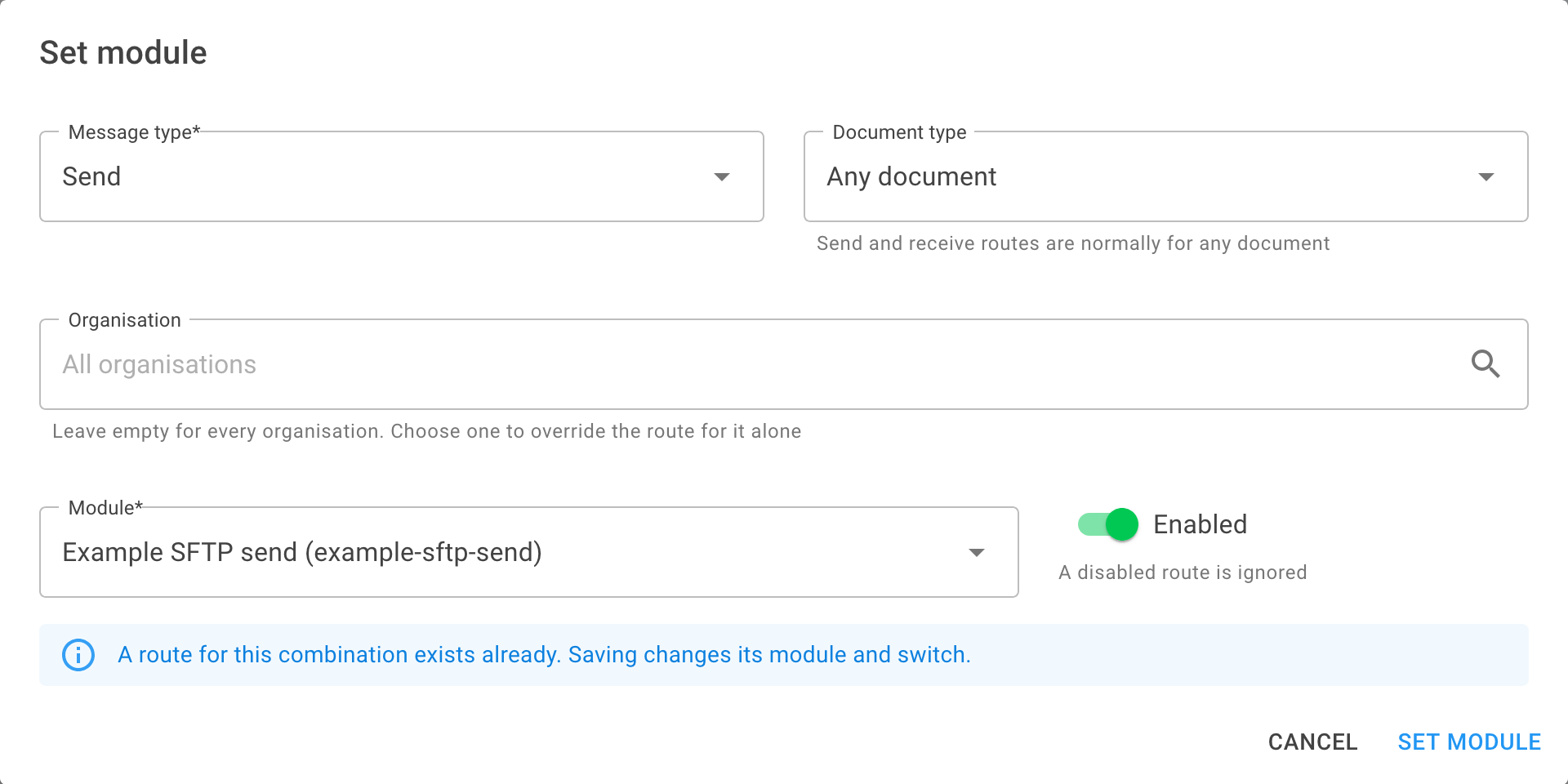The height and width of the screenshot is (784, 1568).
Task: Click the search magnifier icon in Organisation field
Action: (x=1486, y=364)
